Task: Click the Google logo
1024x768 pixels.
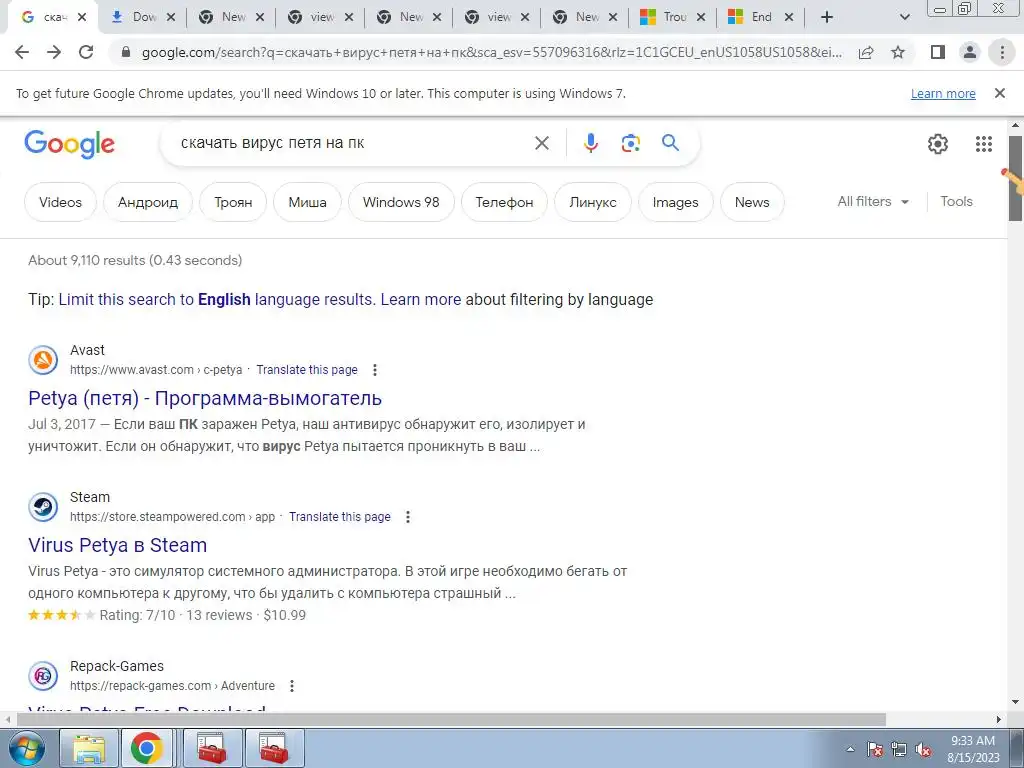Action: click(x=69, y=144)
